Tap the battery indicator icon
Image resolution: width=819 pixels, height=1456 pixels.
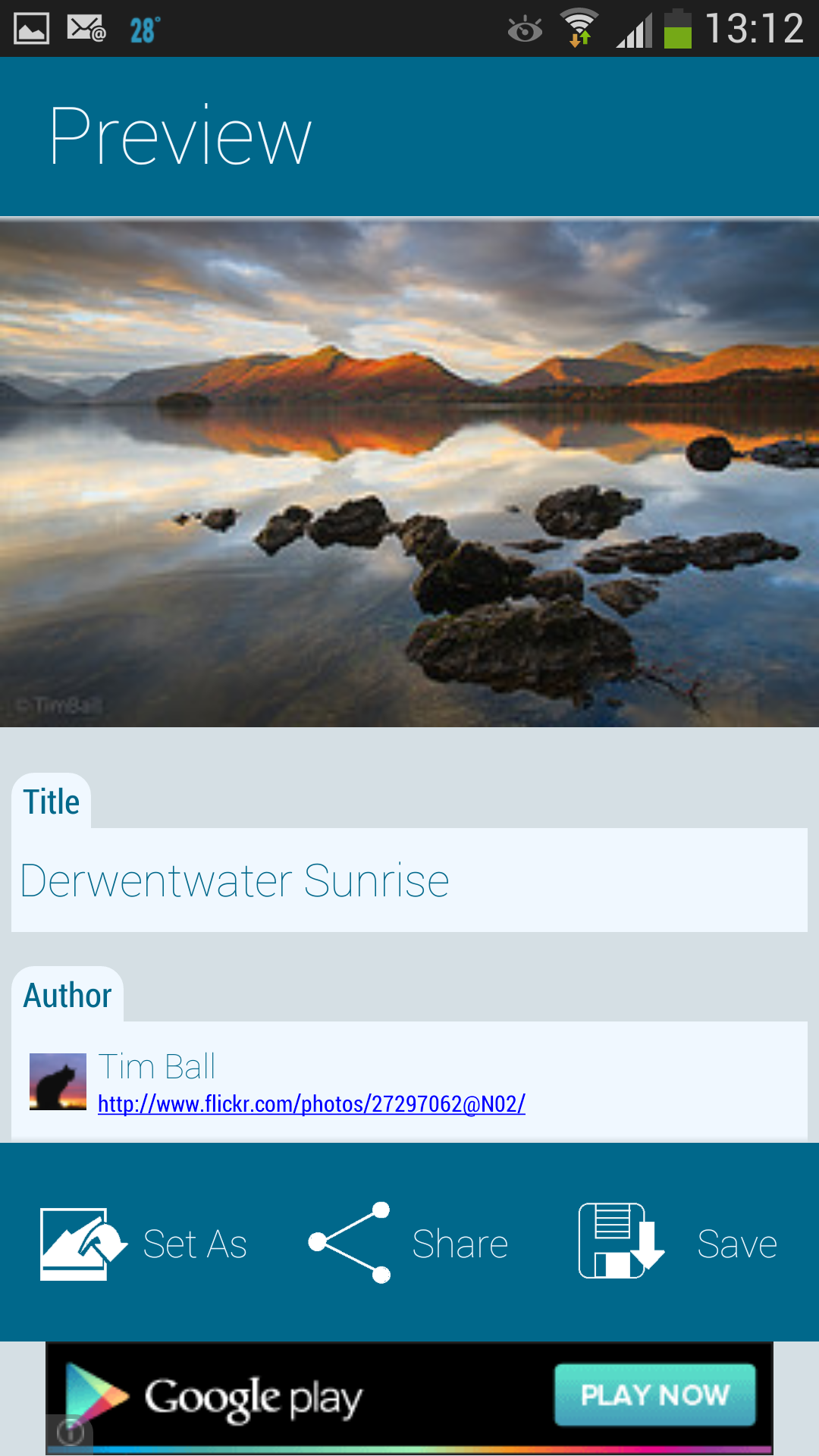677,29
